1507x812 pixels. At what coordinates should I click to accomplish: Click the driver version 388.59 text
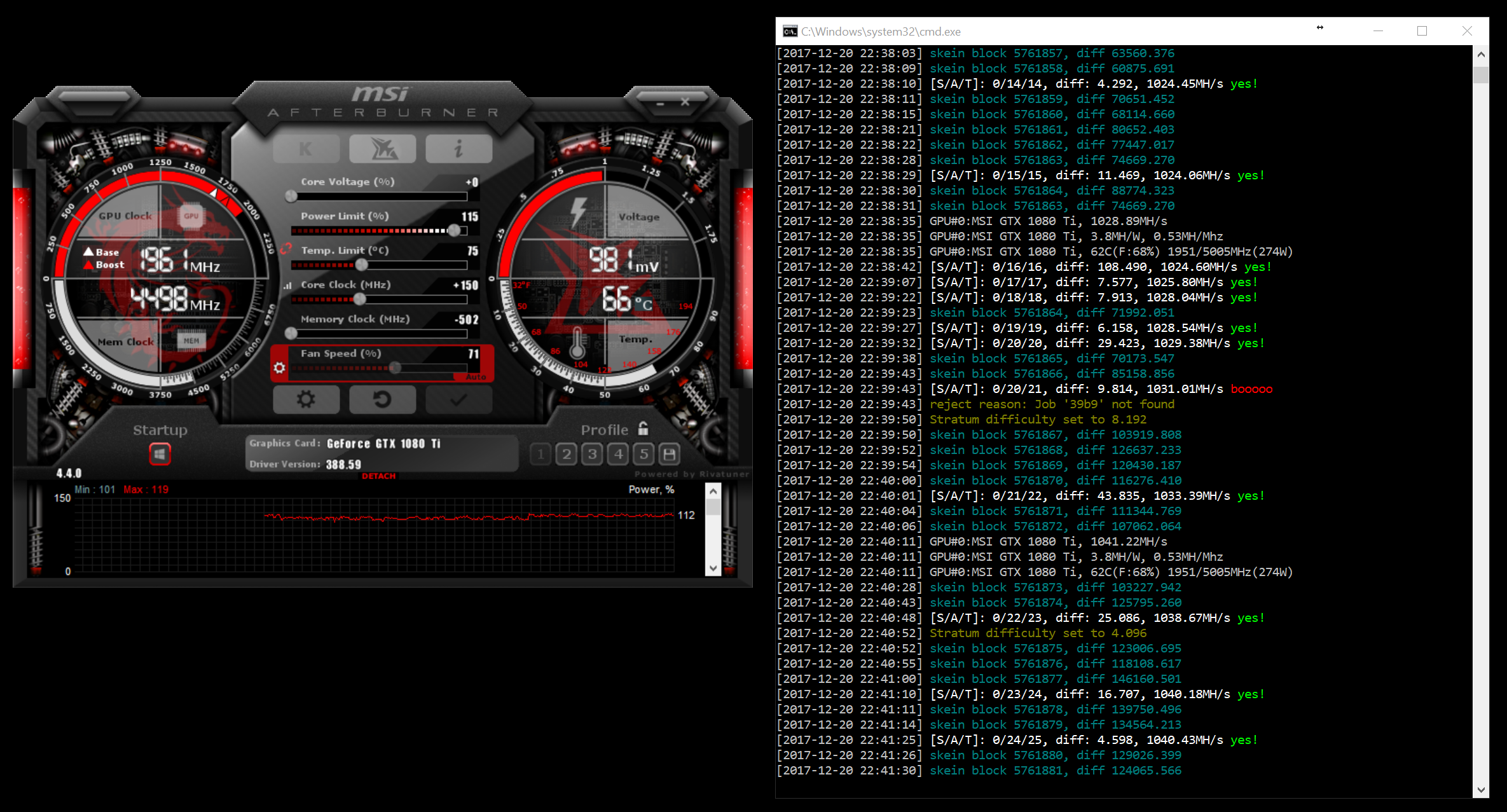tap(343, 465)
